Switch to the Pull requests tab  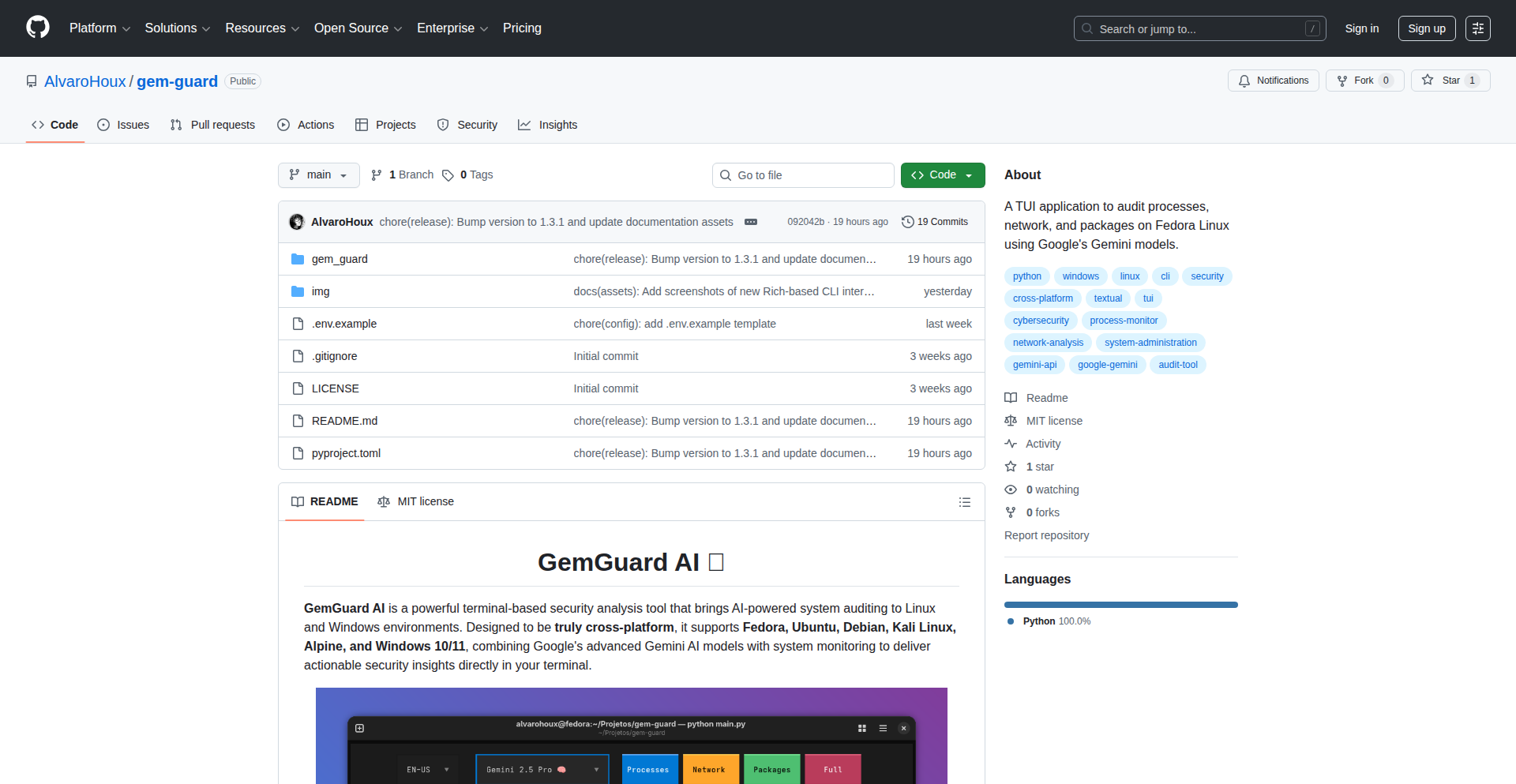coord(212,125)
